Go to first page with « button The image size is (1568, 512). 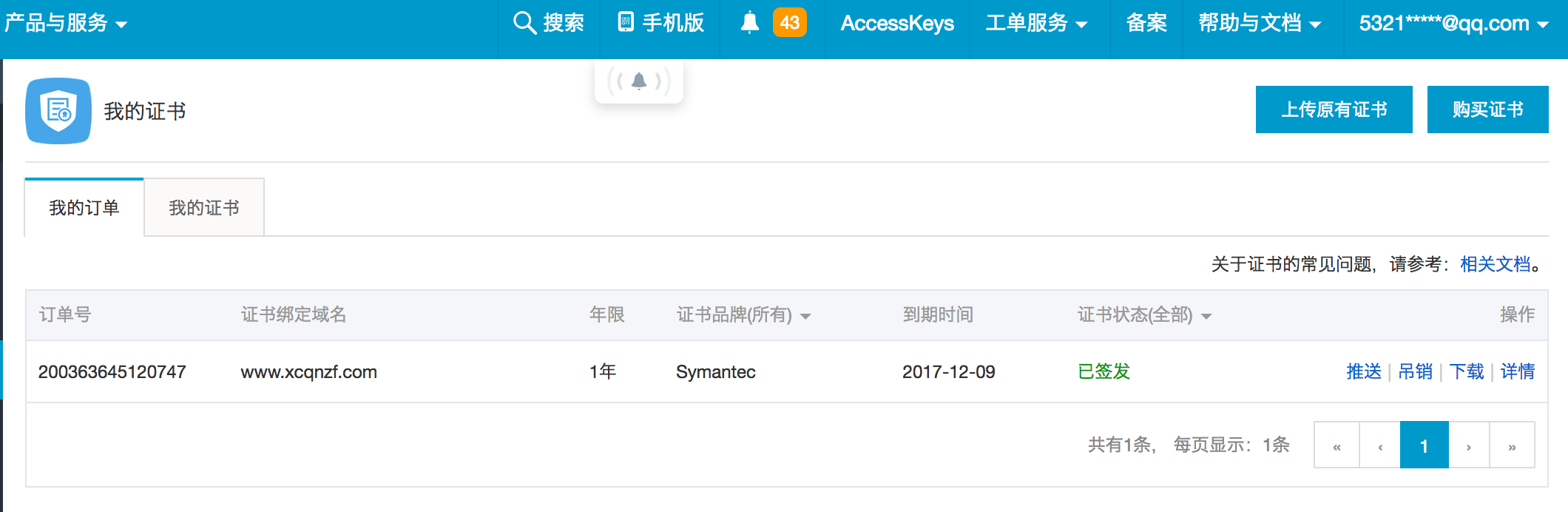[x=1336, y=445]
